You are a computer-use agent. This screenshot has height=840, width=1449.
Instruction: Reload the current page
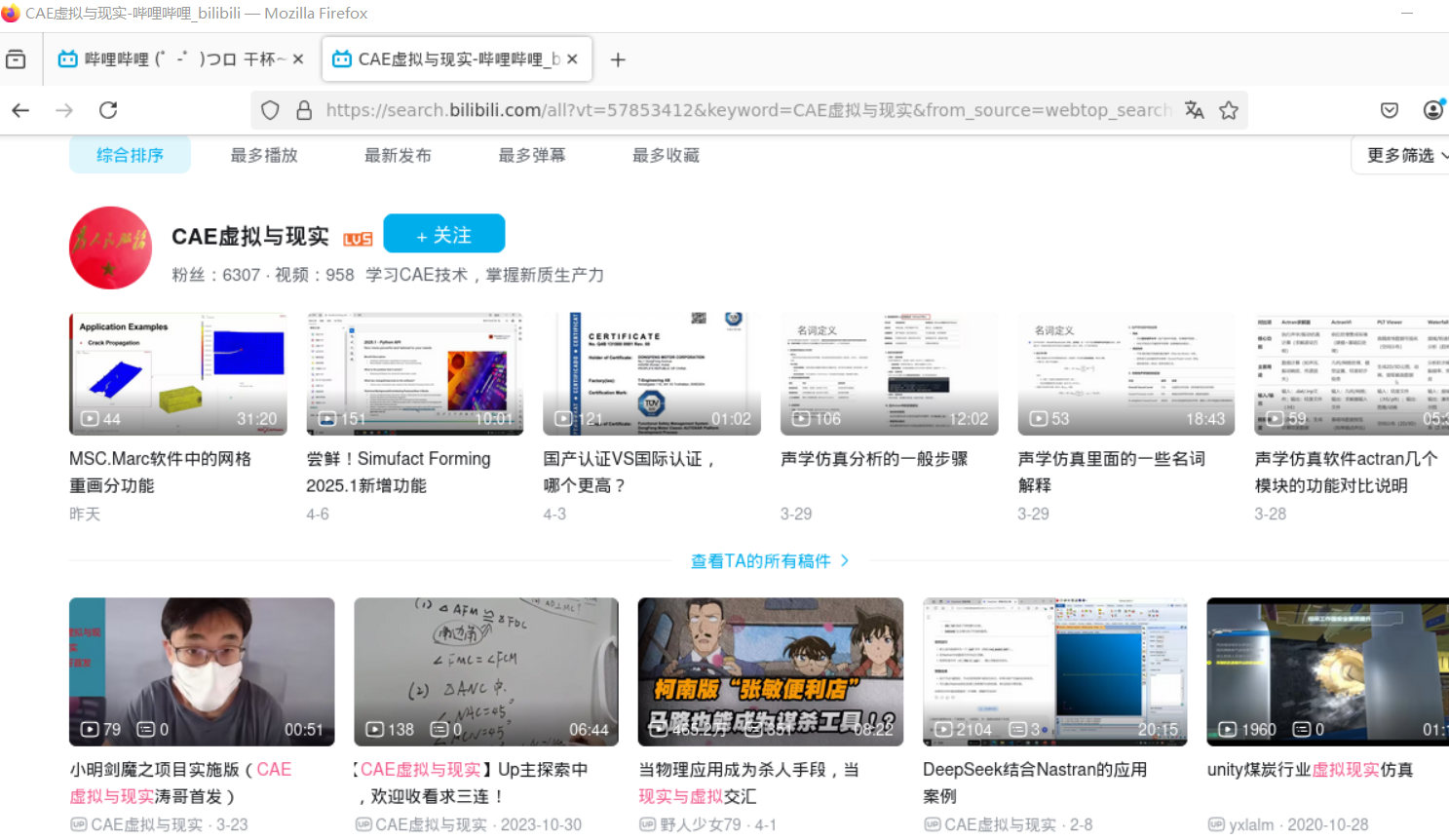(x=108, y=110)
